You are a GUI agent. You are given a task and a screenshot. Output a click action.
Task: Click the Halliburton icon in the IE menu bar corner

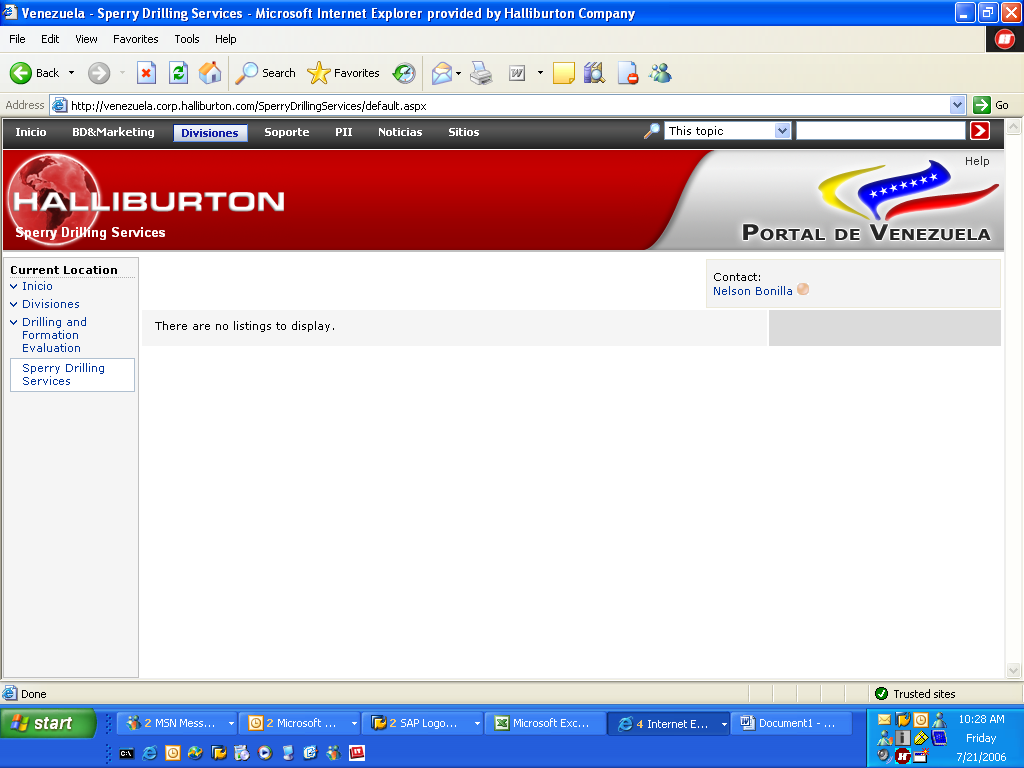[1004, 39]
